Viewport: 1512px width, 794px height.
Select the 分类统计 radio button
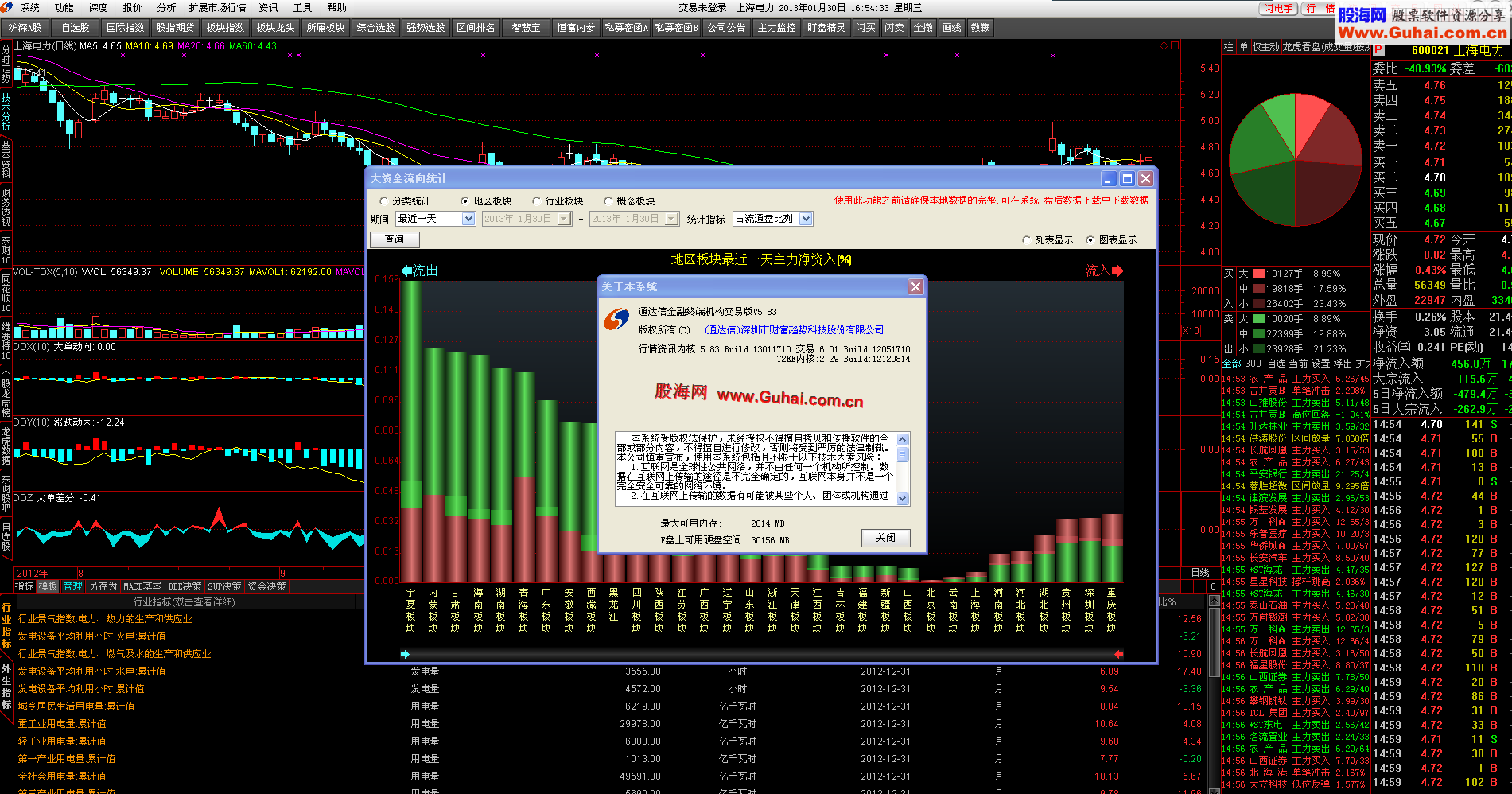pos(385,201)
